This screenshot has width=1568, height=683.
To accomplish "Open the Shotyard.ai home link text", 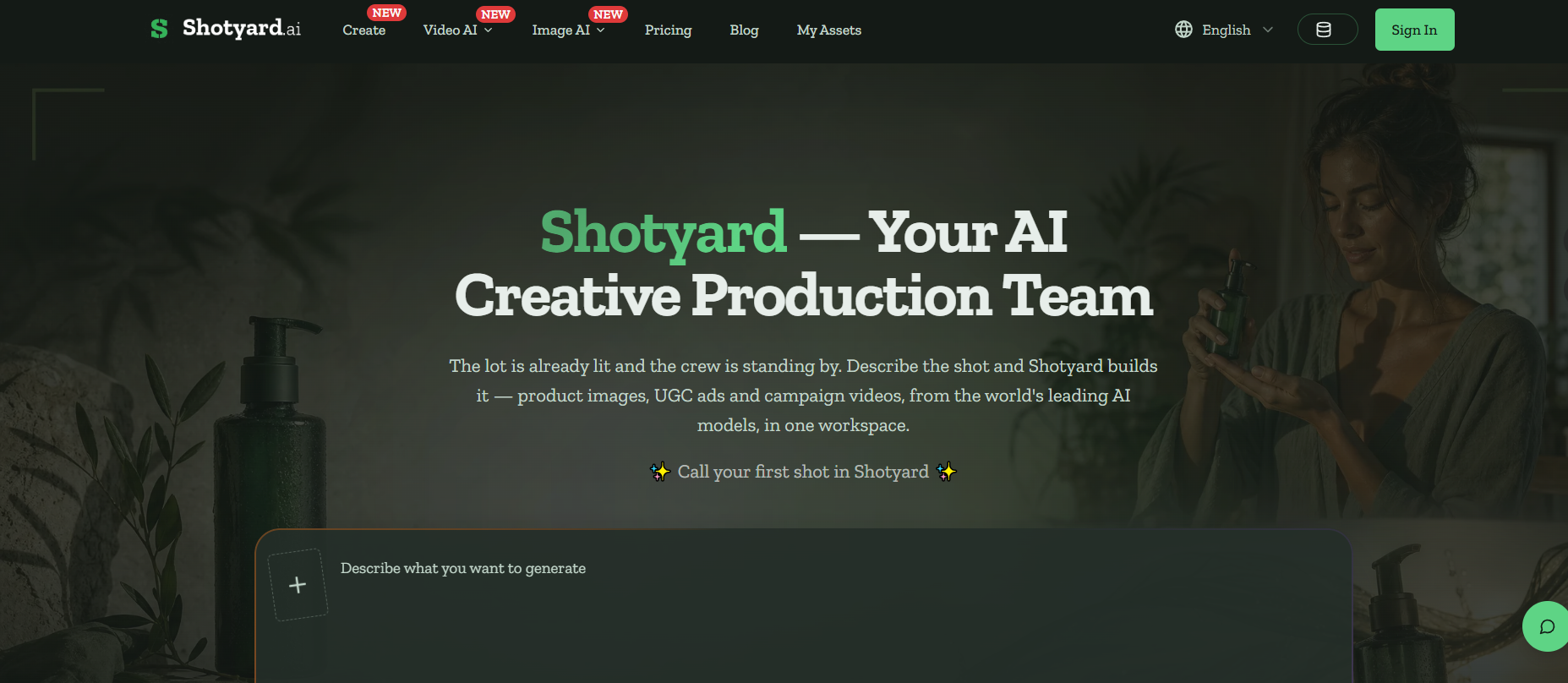I will (241, 29).
